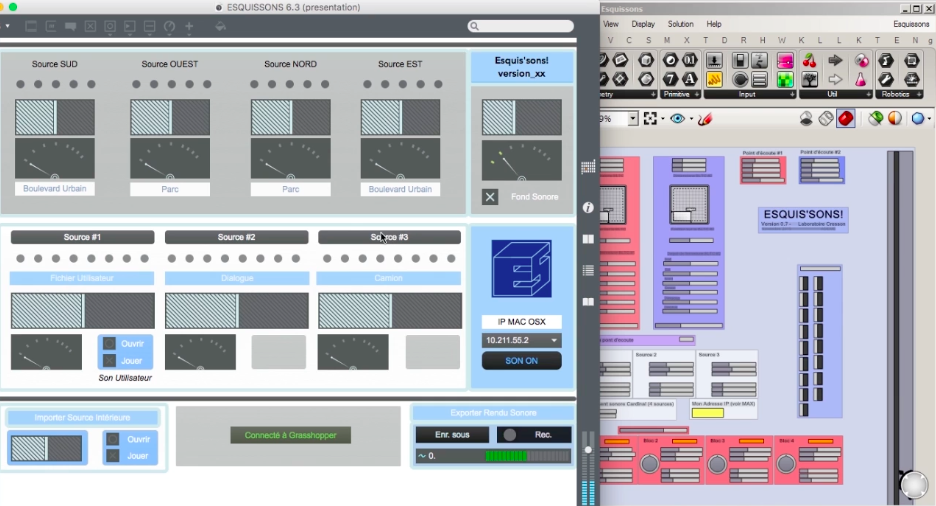Screen dimensions: 936x506
Task: Click the message box icon in Max toolbar
Action: [x=51, y=27]
